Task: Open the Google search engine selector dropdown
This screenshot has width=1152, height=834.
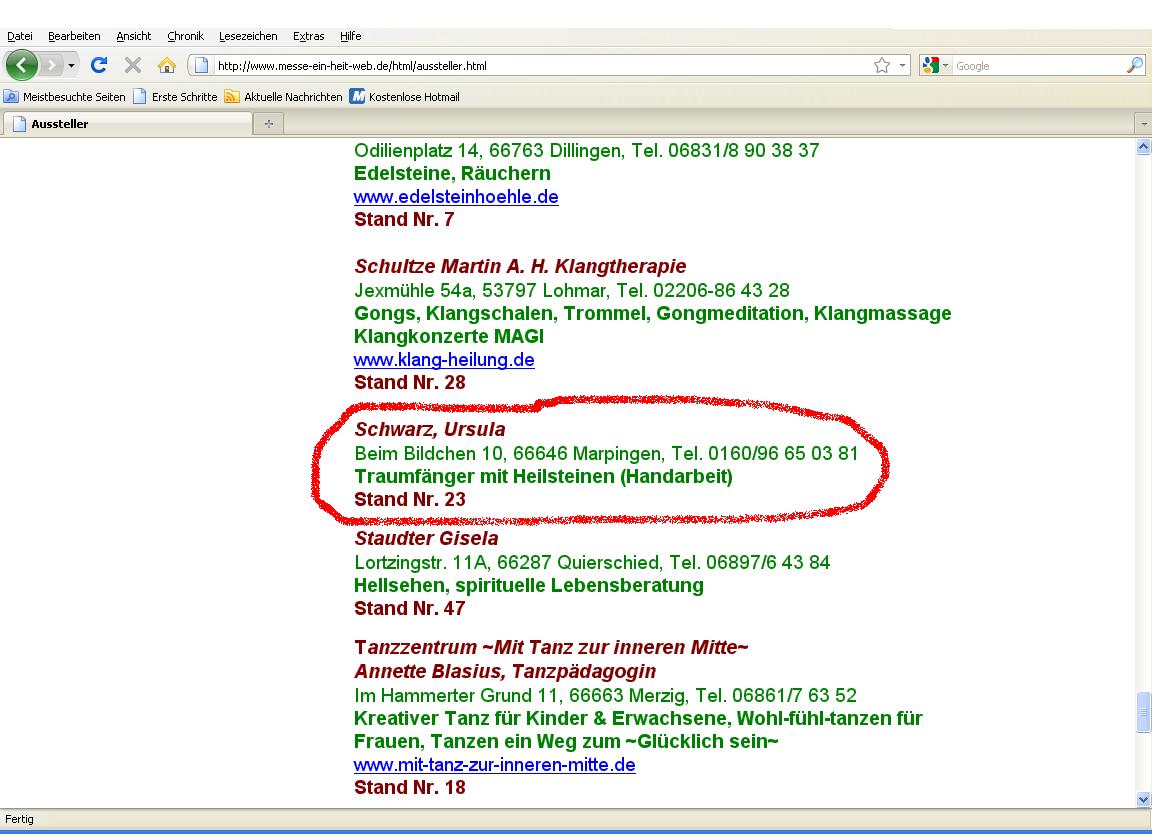Action: 935,66
